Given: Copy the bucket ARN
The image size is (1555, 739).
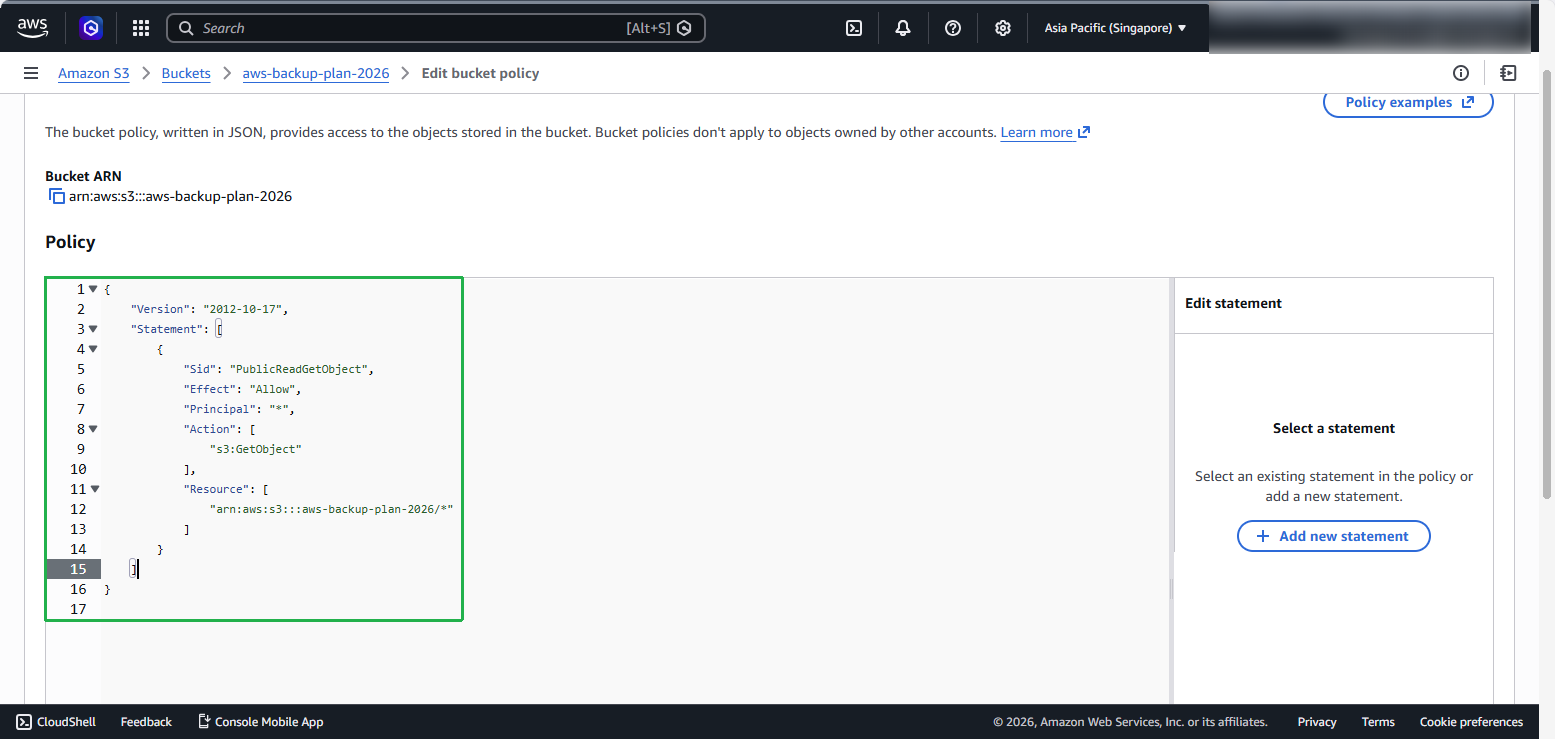Looking at the screenshot, I should coord(57,196).
